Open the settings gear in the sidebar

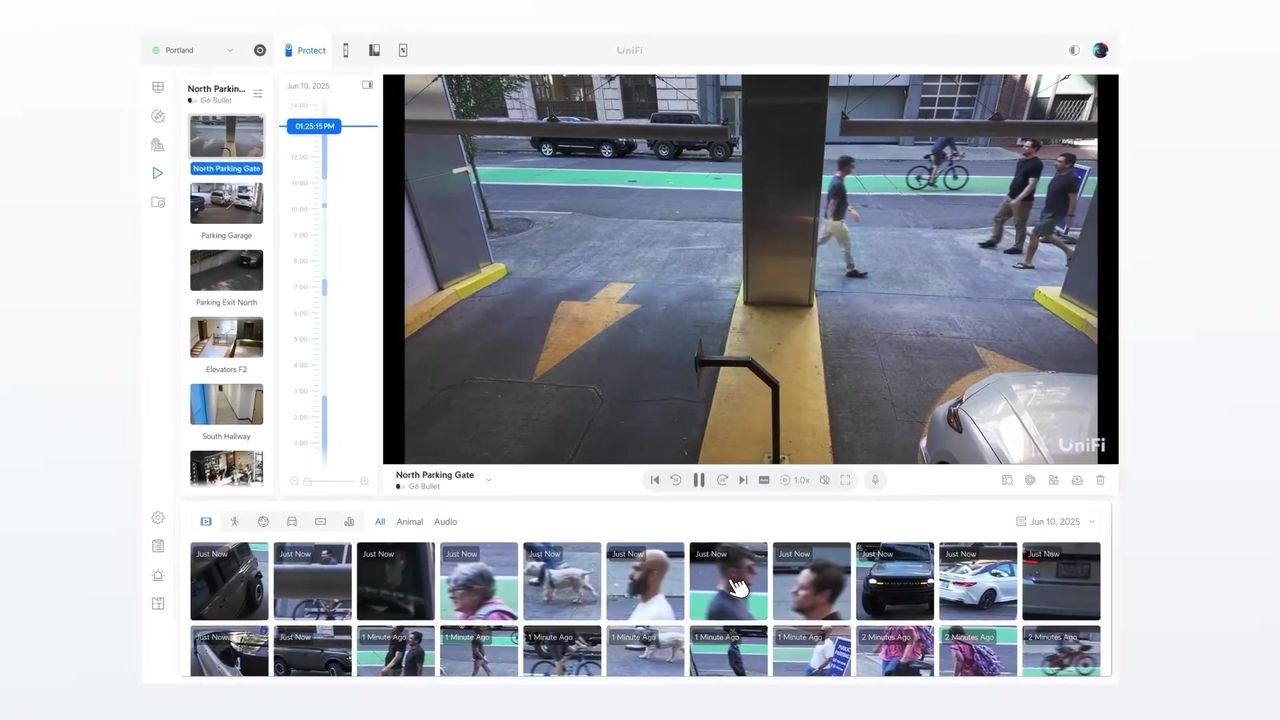158,518
